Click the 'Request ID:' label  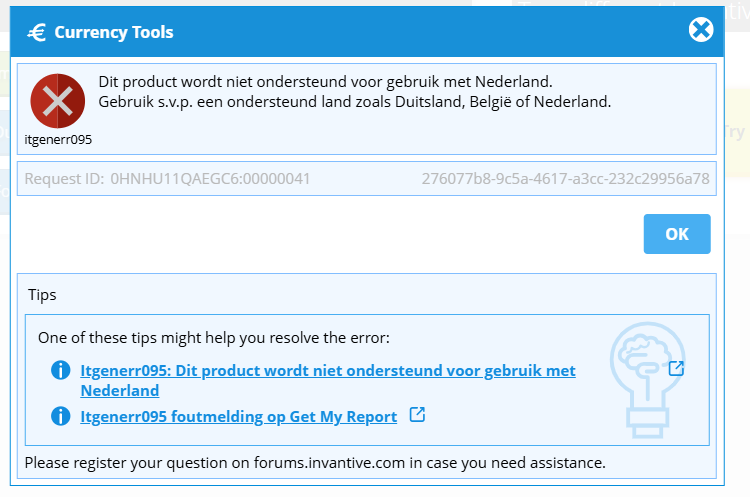pos(64,179)
